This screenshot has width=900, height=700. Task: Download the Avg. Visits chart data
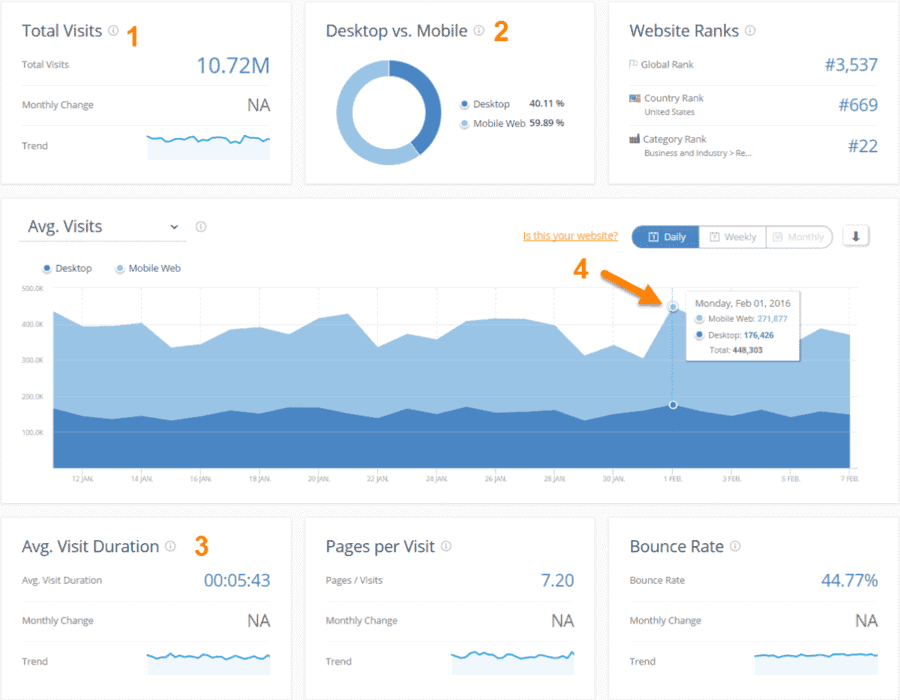pyautogui.click(x=856, y=236)
